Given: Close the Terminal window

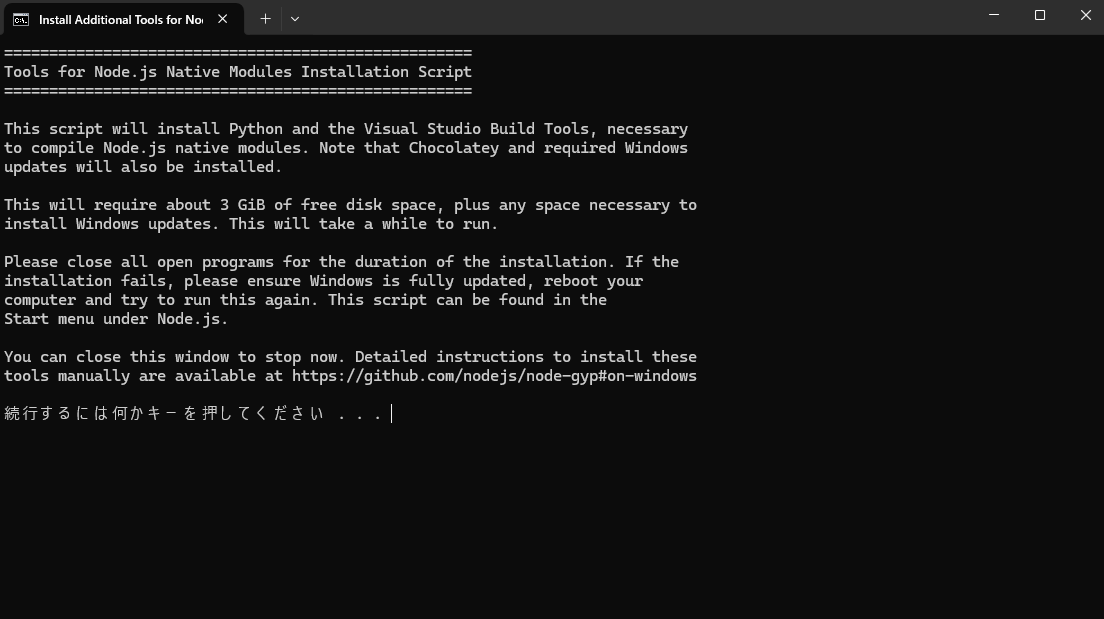Looking at the screenshot, I should pyautogui.click(x=1085, y=15).
